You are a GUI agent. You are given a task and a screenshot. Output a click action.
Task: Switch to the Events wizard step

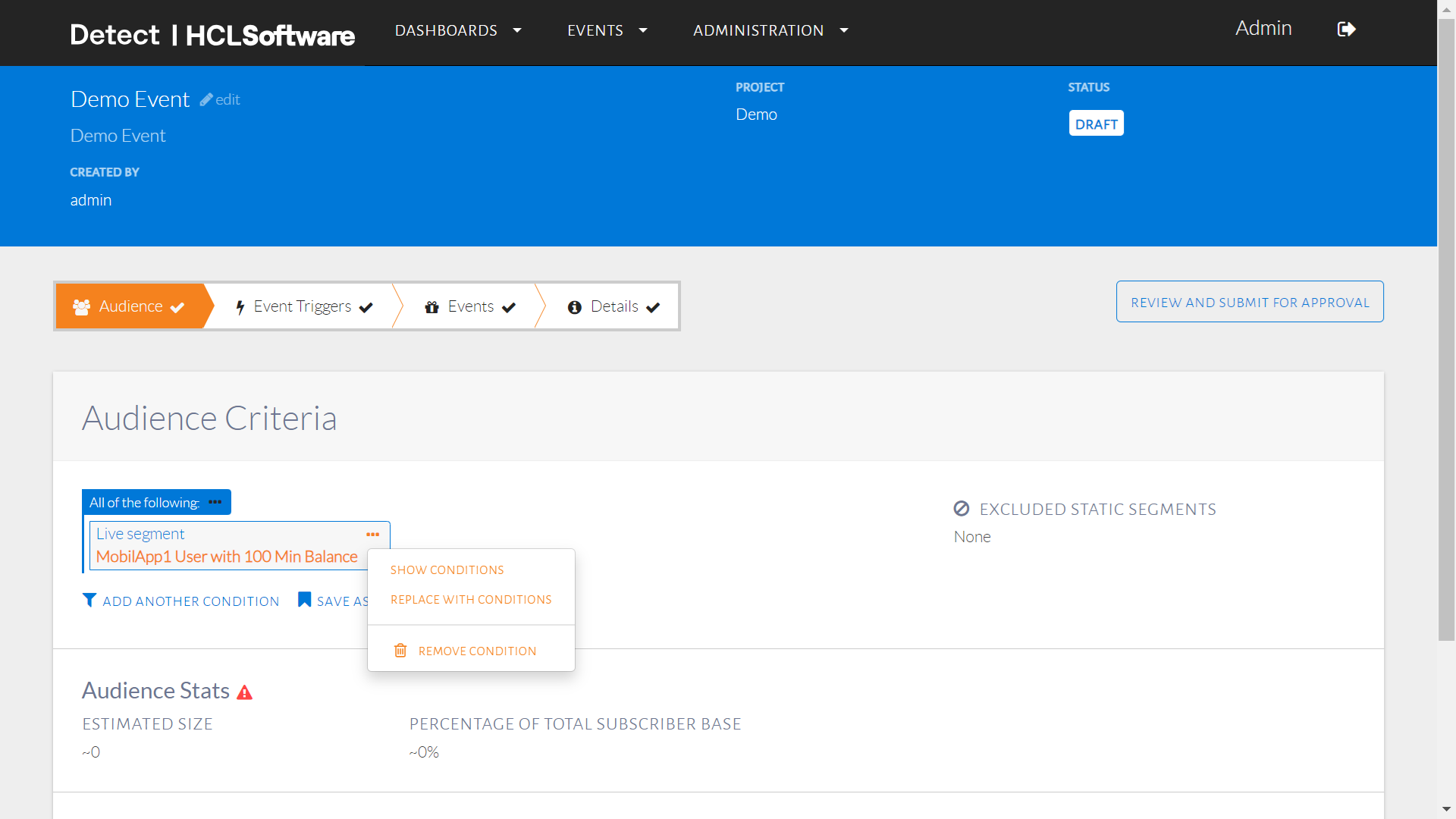pyautogui.click(x=470, y=306)
